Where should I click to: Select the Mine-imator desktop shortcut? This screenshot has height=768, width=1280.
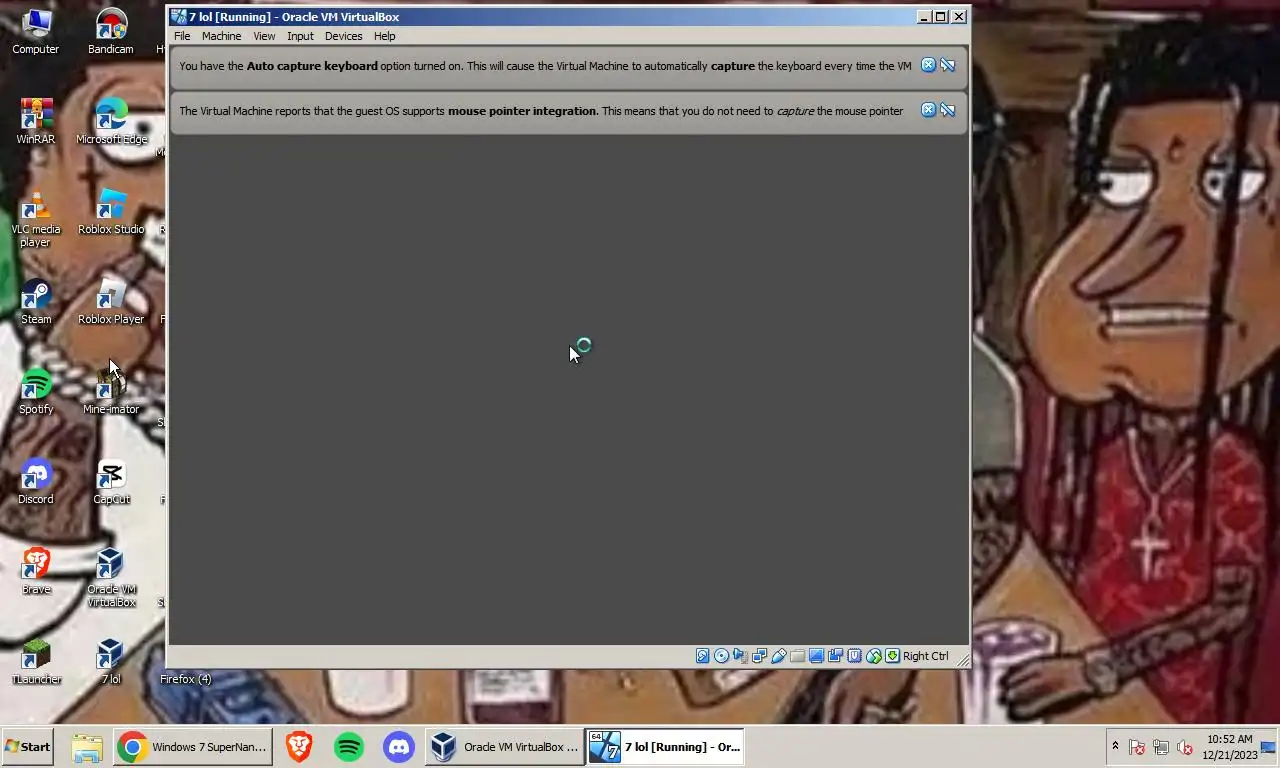pyautogui.click(x=111, y=392)
